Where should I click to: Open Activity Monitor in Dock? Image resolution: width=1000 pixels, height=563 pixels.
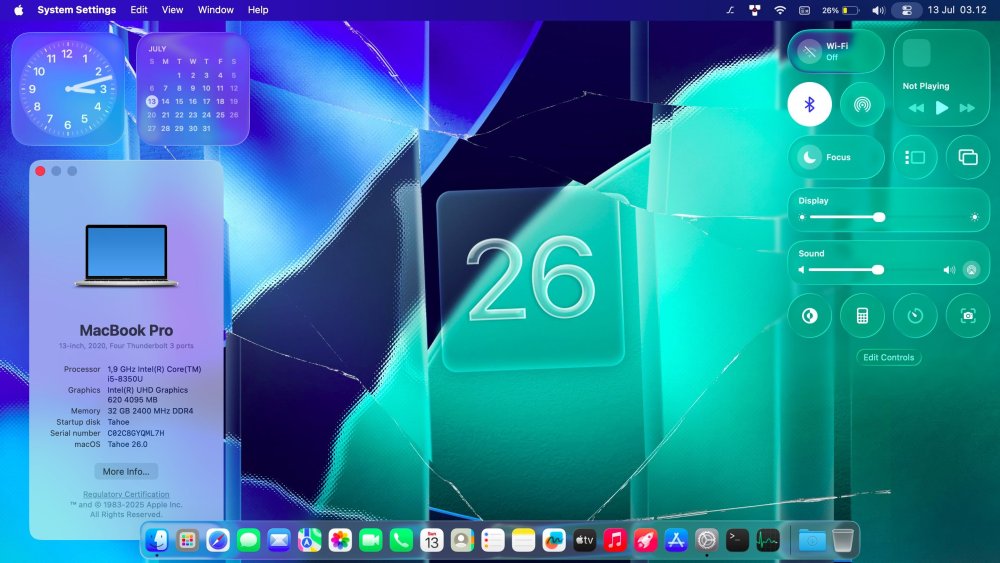(x=768, y=541)
